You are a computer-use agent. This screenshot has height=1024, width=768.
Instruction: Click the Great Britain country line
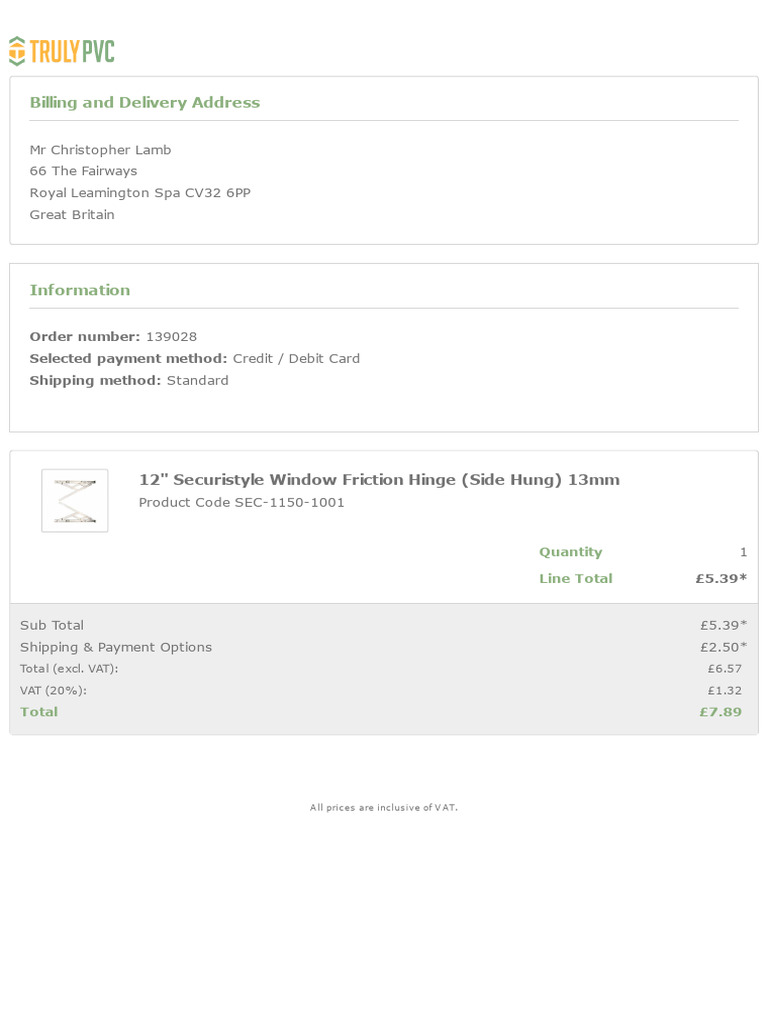(72, 215)
